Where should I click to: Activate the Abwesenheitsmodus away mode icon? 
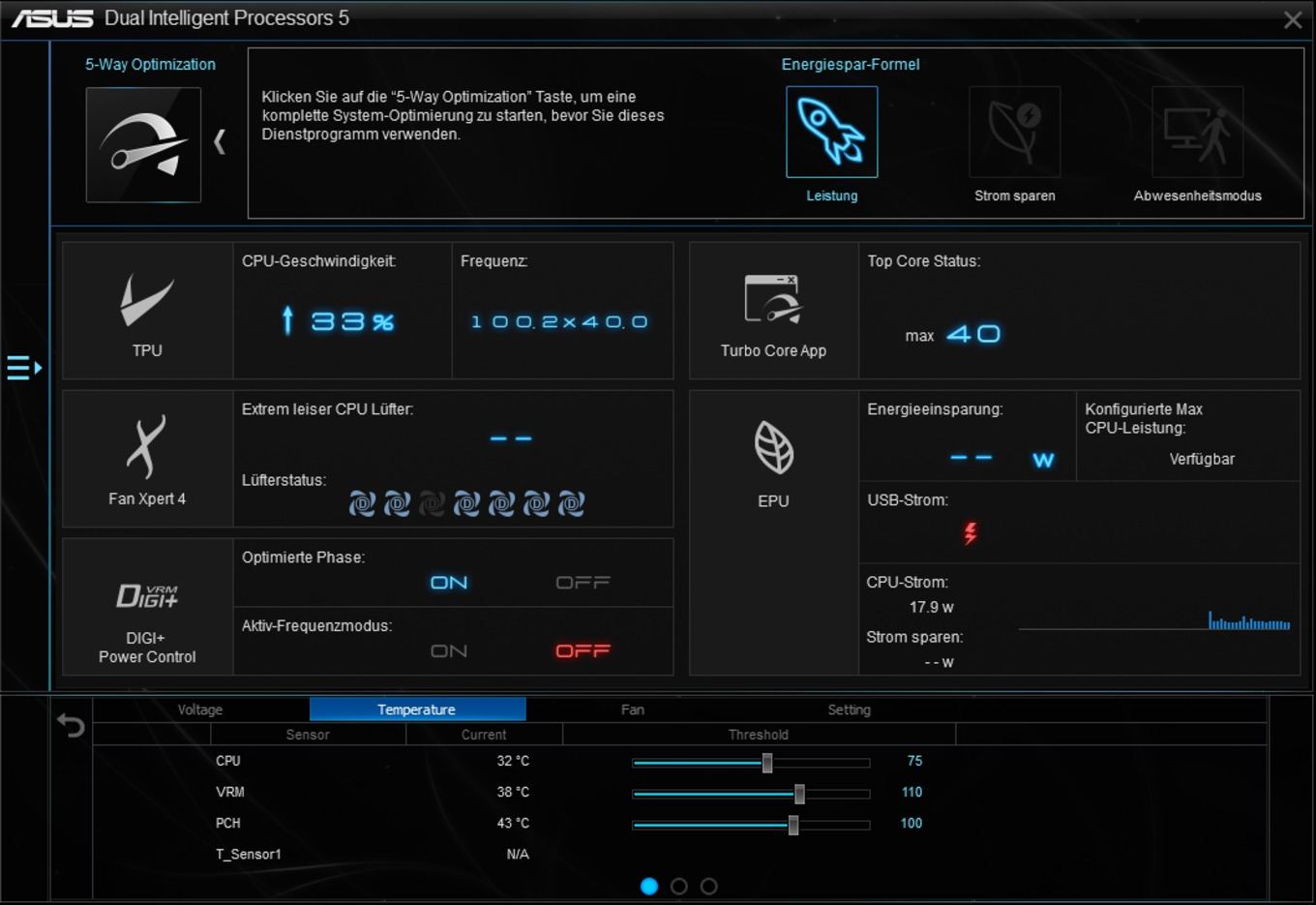(x=1197, y=132)
